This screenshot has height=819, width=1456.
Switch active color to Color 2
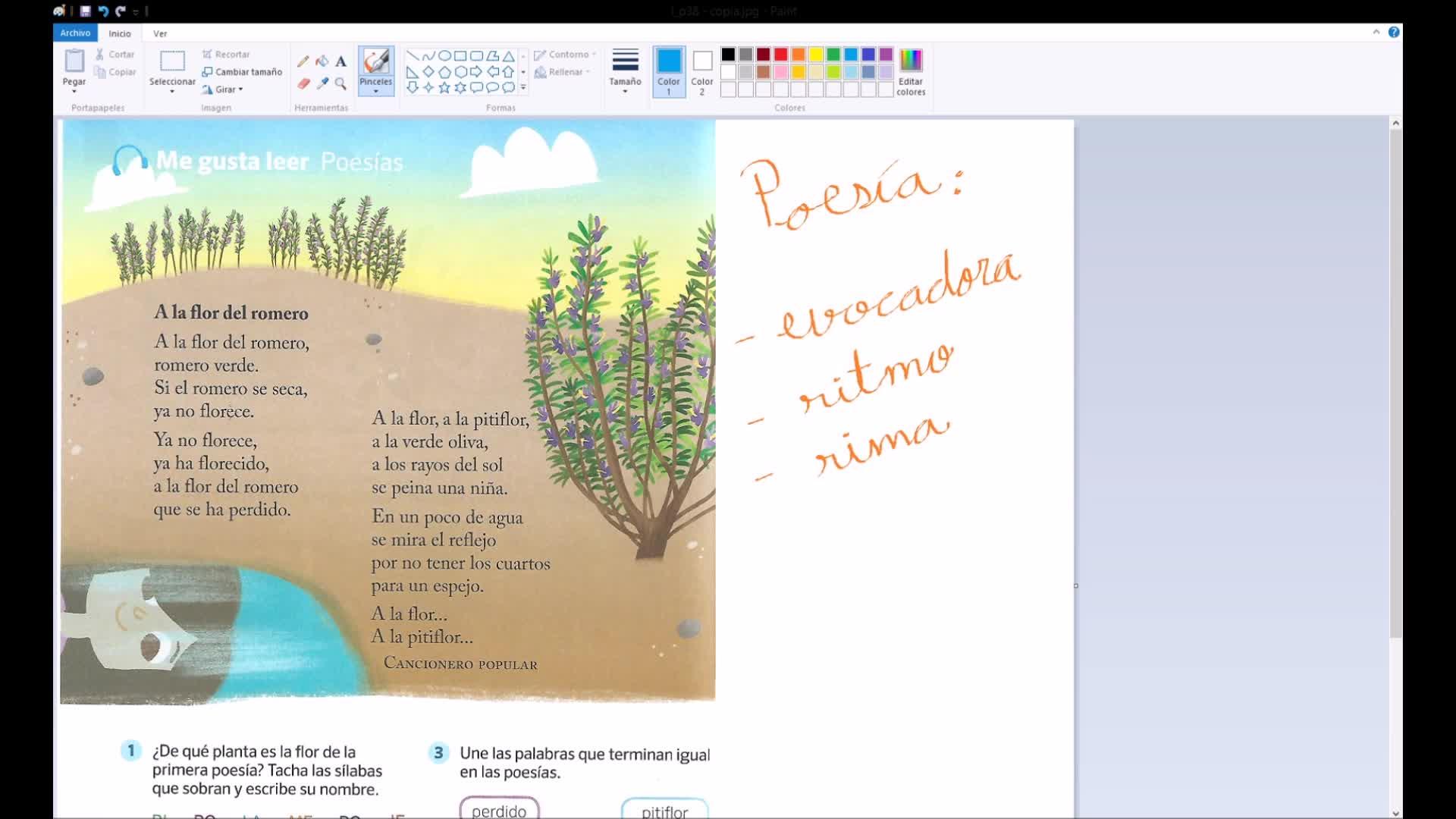pyautogui.click(x=702, y=71)
